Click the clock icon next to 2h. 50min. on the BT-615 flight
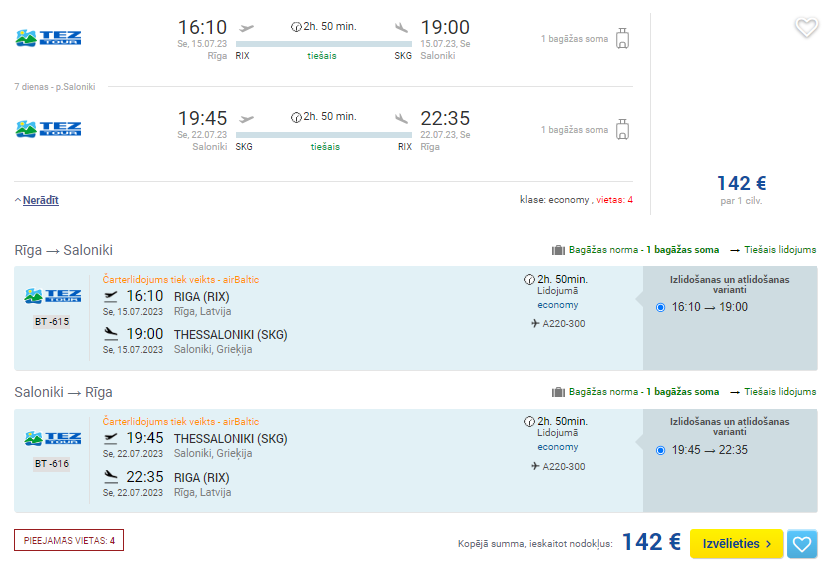Screen dimensions: 828x575 529,279
